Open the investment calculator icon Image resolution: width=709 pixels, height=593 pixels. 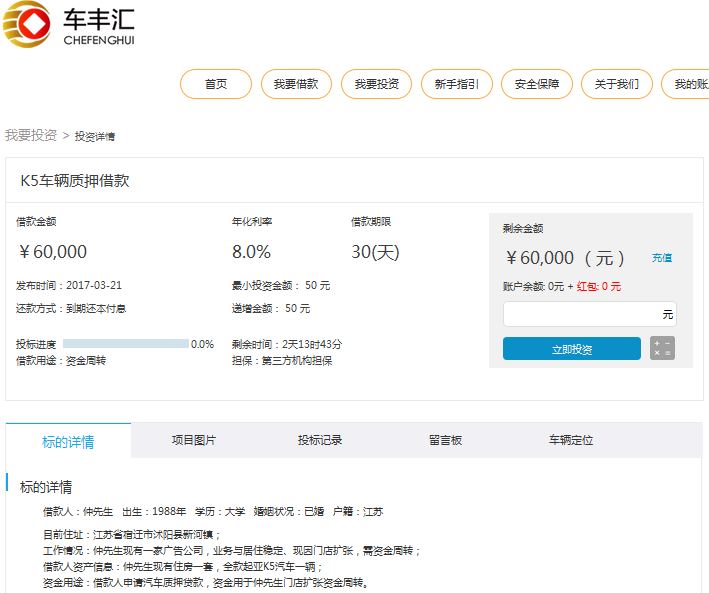661,348
